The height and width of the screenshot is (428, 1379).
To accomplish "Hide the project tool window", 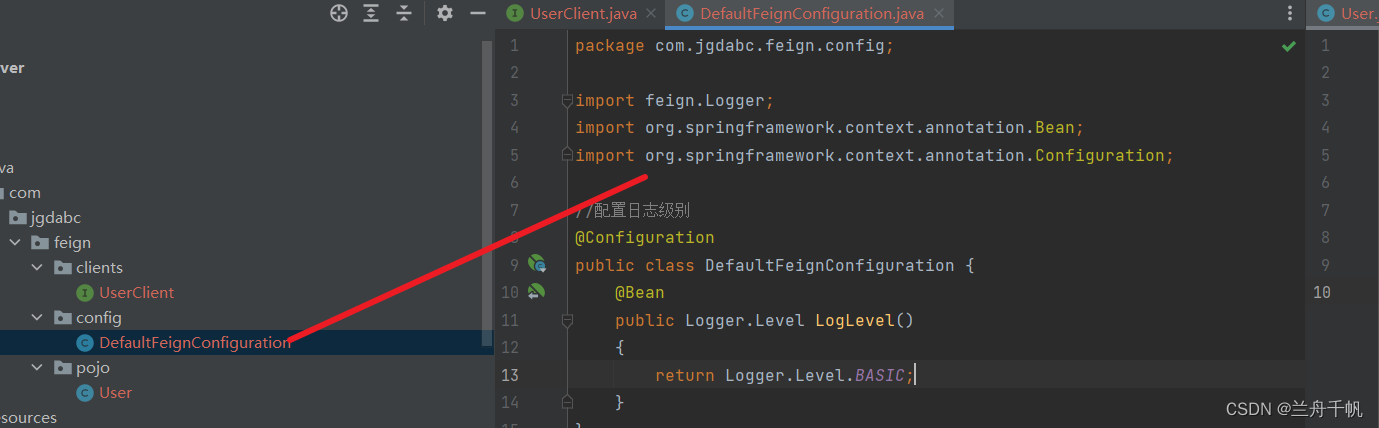I will point(478,13).
